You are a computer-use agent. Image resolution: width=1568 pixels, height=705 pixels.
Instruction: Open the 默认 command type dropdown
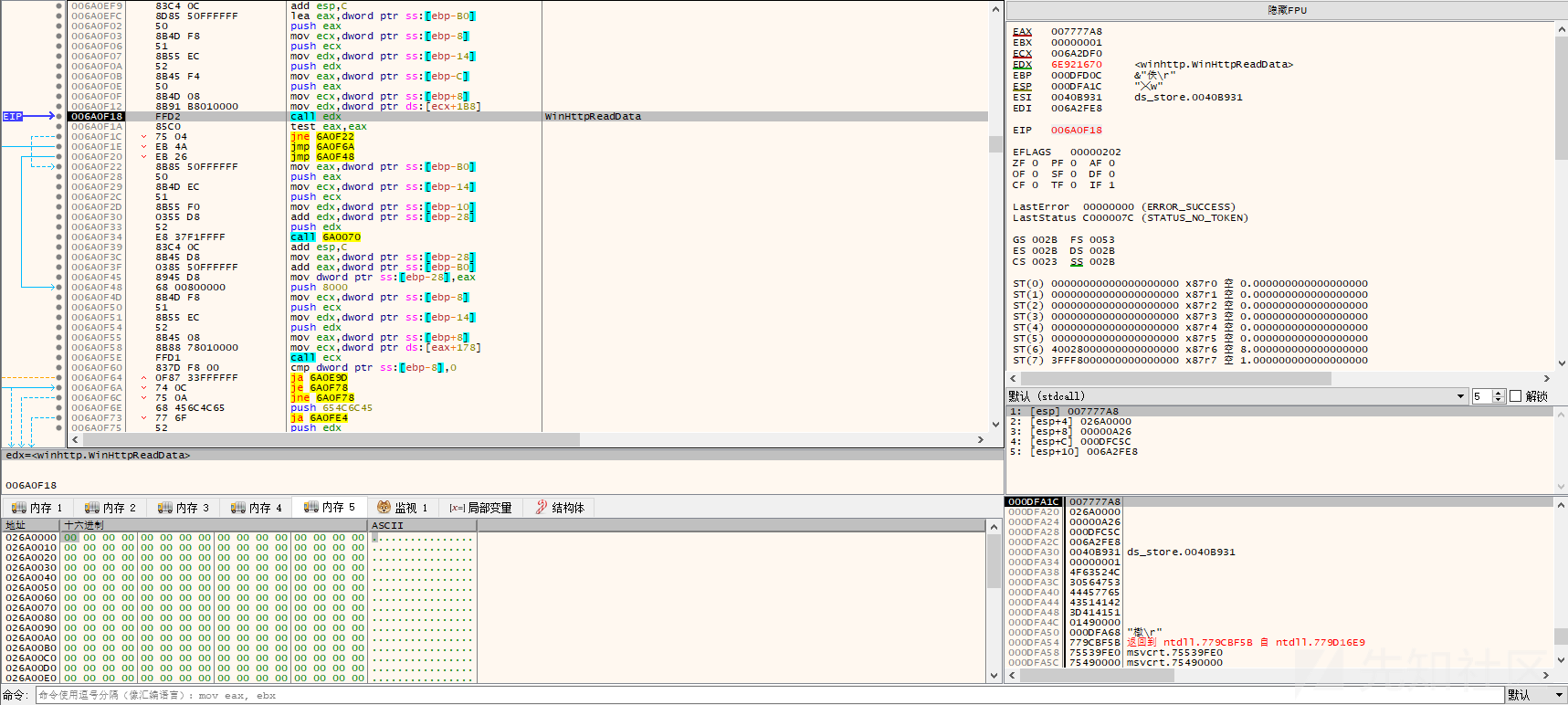[x=1536, y=695]
